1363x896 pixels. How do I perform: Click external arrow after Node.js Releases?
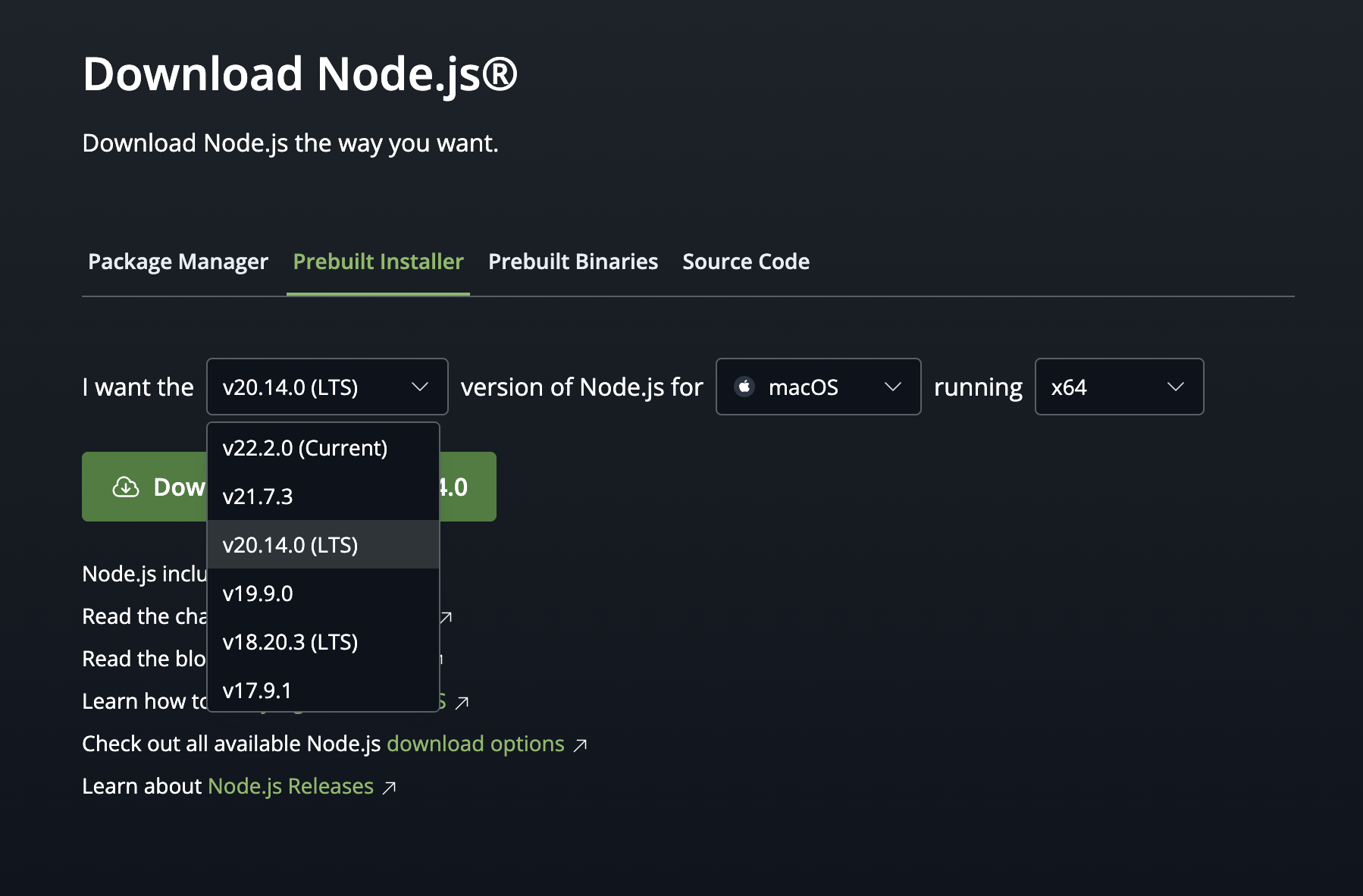click(390, 788)
